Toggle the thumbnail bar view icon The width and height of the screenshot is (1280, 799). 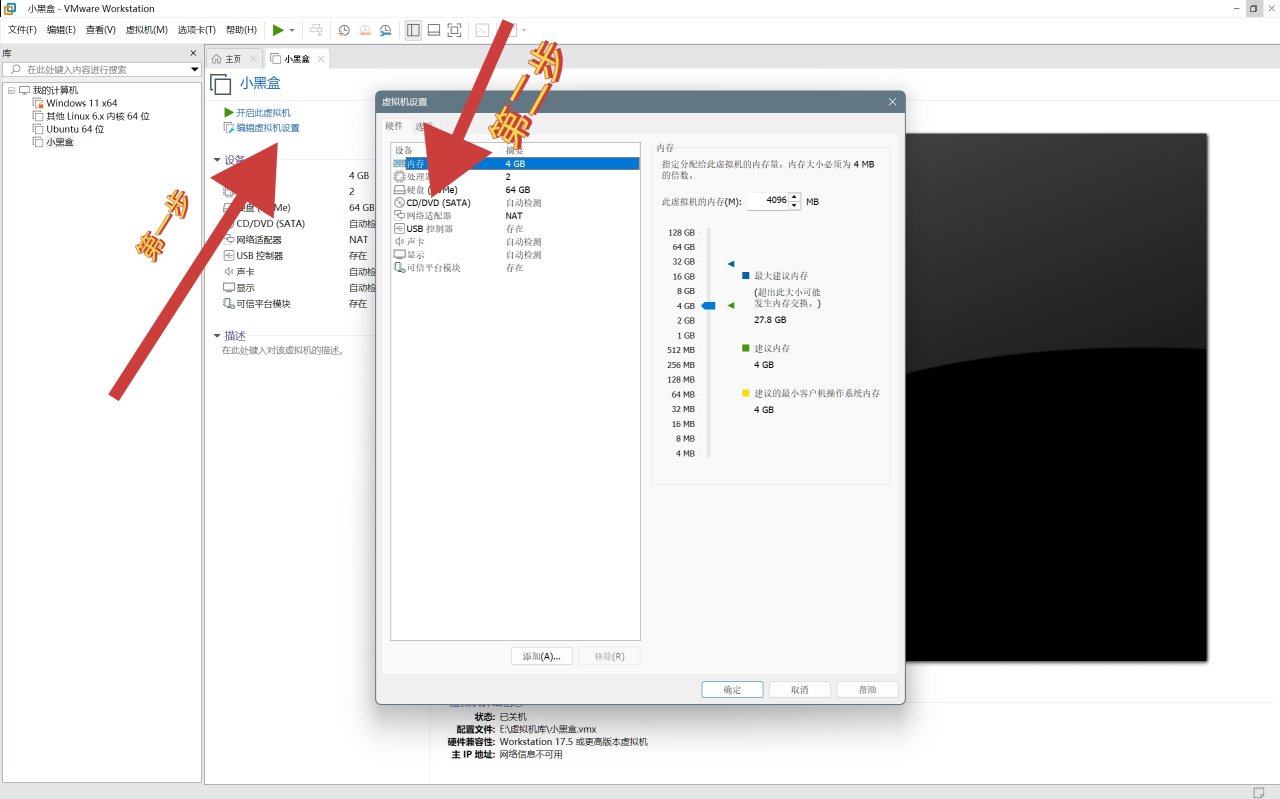coord(434,30)
